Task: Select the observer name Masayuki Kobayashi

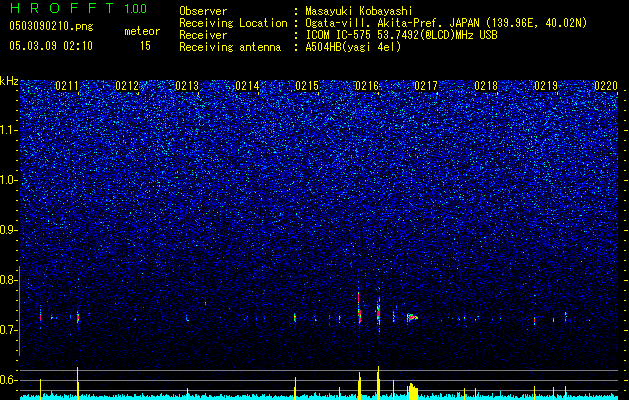Action: click(359, 11)
